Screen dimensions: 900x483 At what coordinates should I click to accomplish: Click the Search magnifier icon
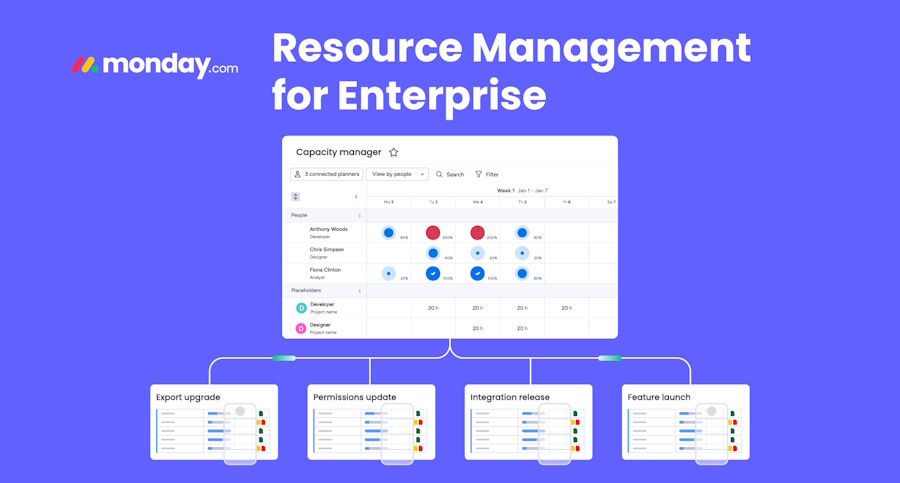tap(440, 174)
